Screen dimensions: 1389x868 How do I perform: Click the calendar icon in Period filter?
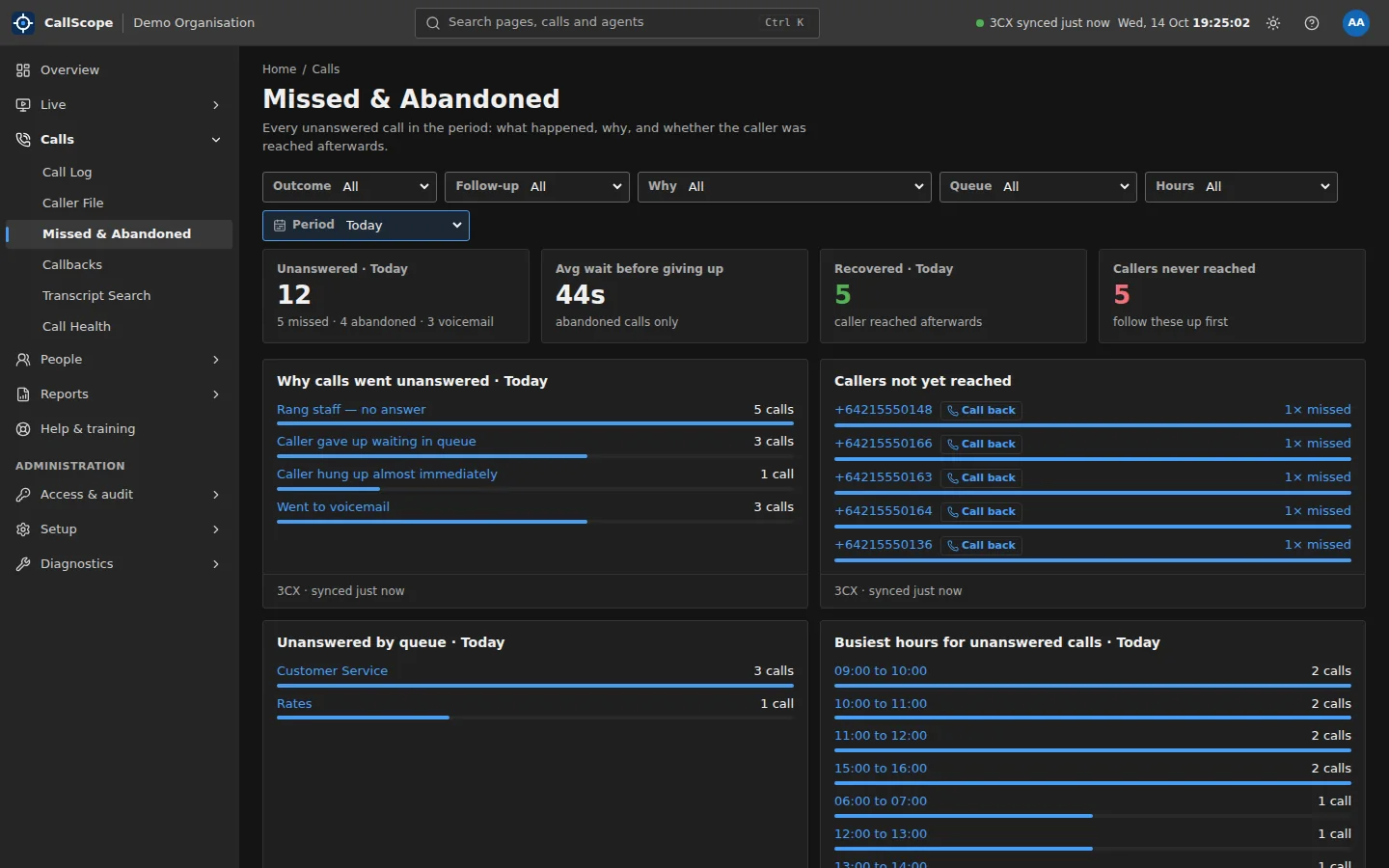(280, 226)
